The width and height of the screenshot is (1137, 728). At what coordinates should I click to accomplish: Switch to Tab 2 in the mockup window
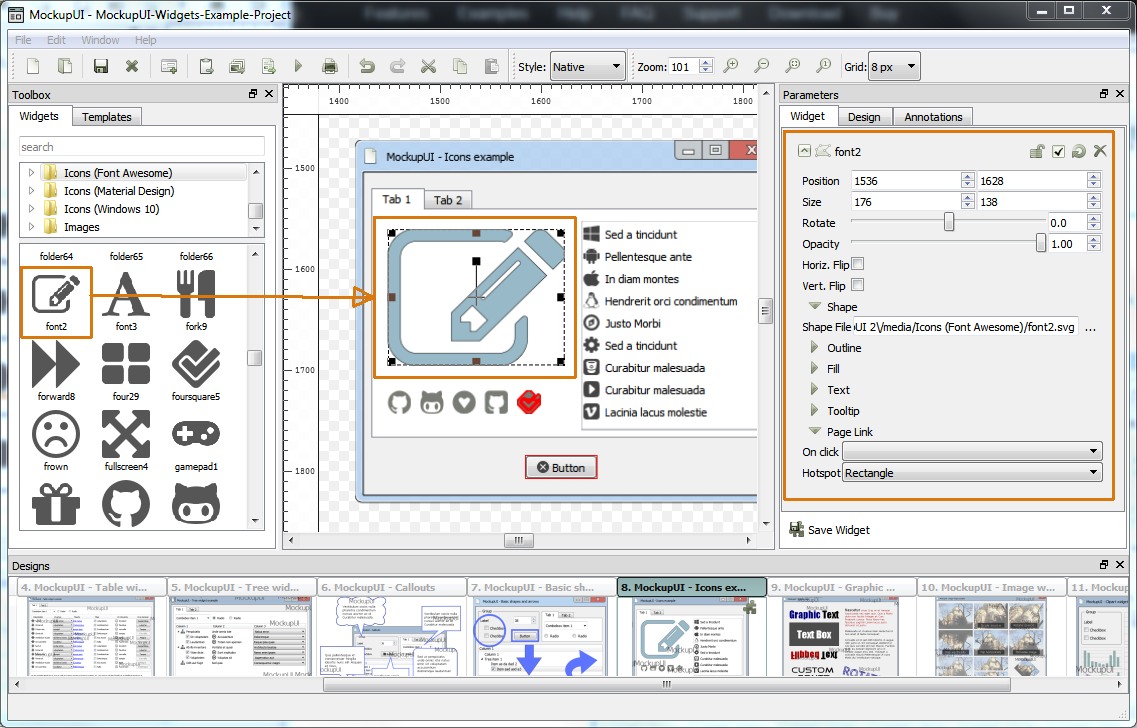pos(447,200)
